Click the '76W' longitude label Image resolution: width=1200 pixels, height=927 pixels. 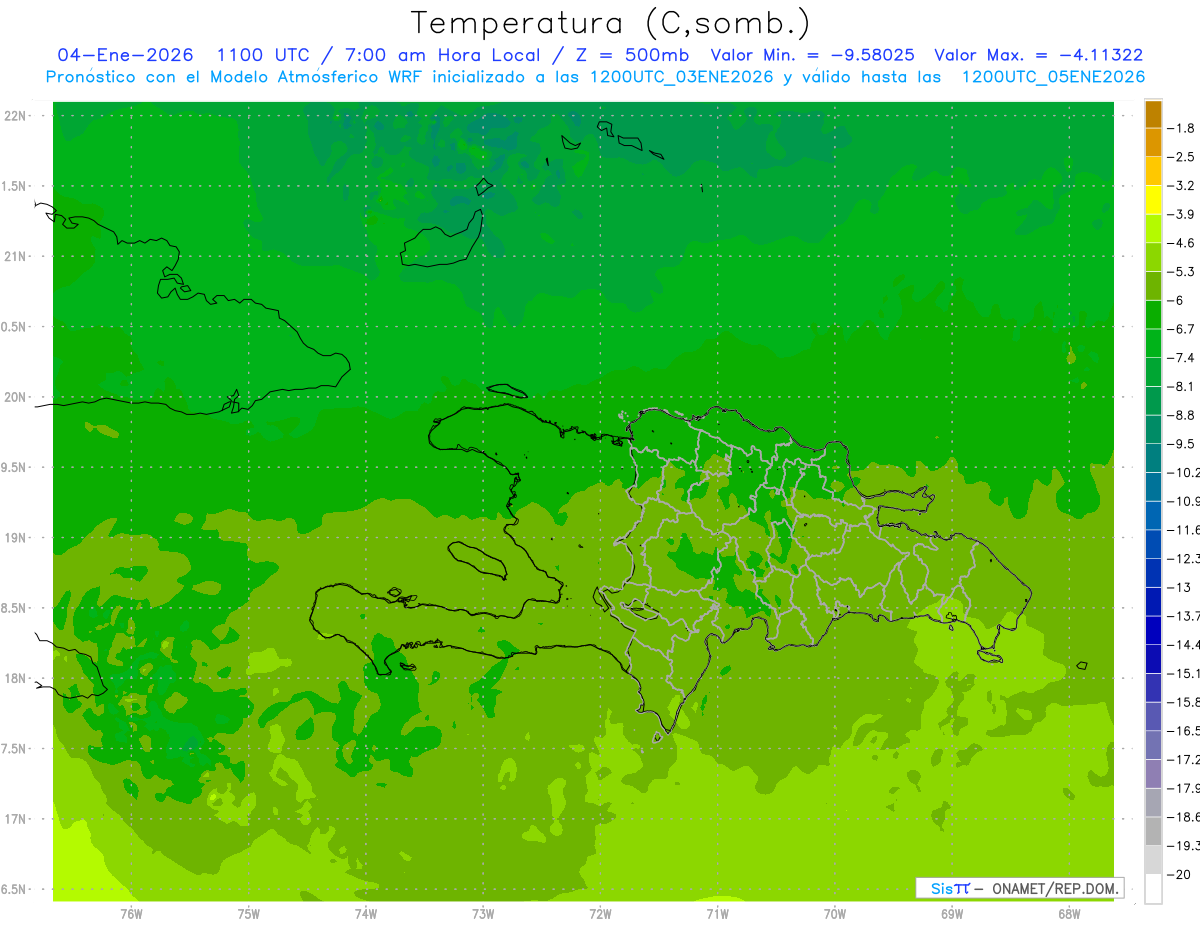pyautogui.click(x=131, y=913)
